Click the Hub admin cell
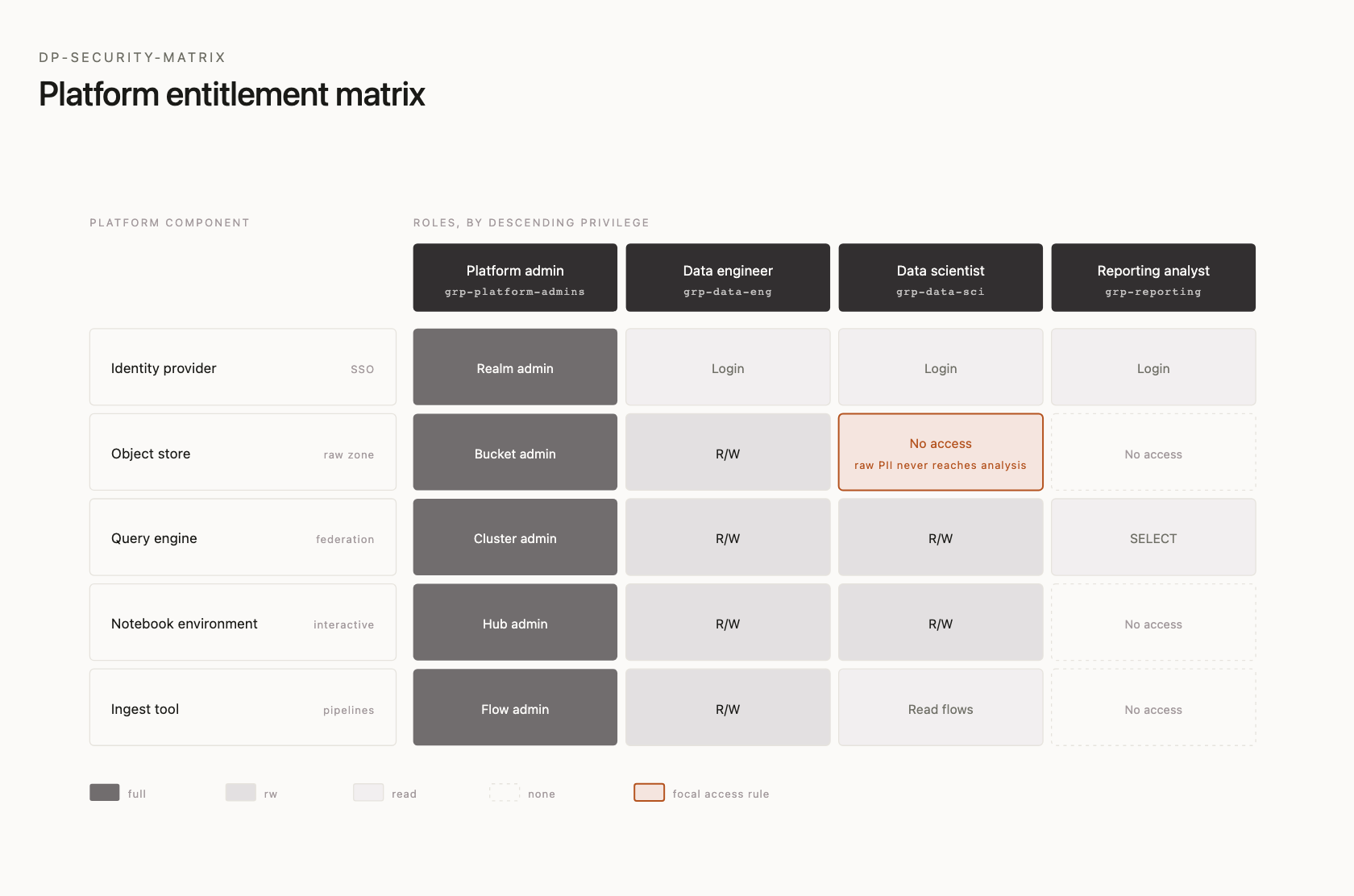Viewport: 1354px width, 896px height. click(515, 622)
